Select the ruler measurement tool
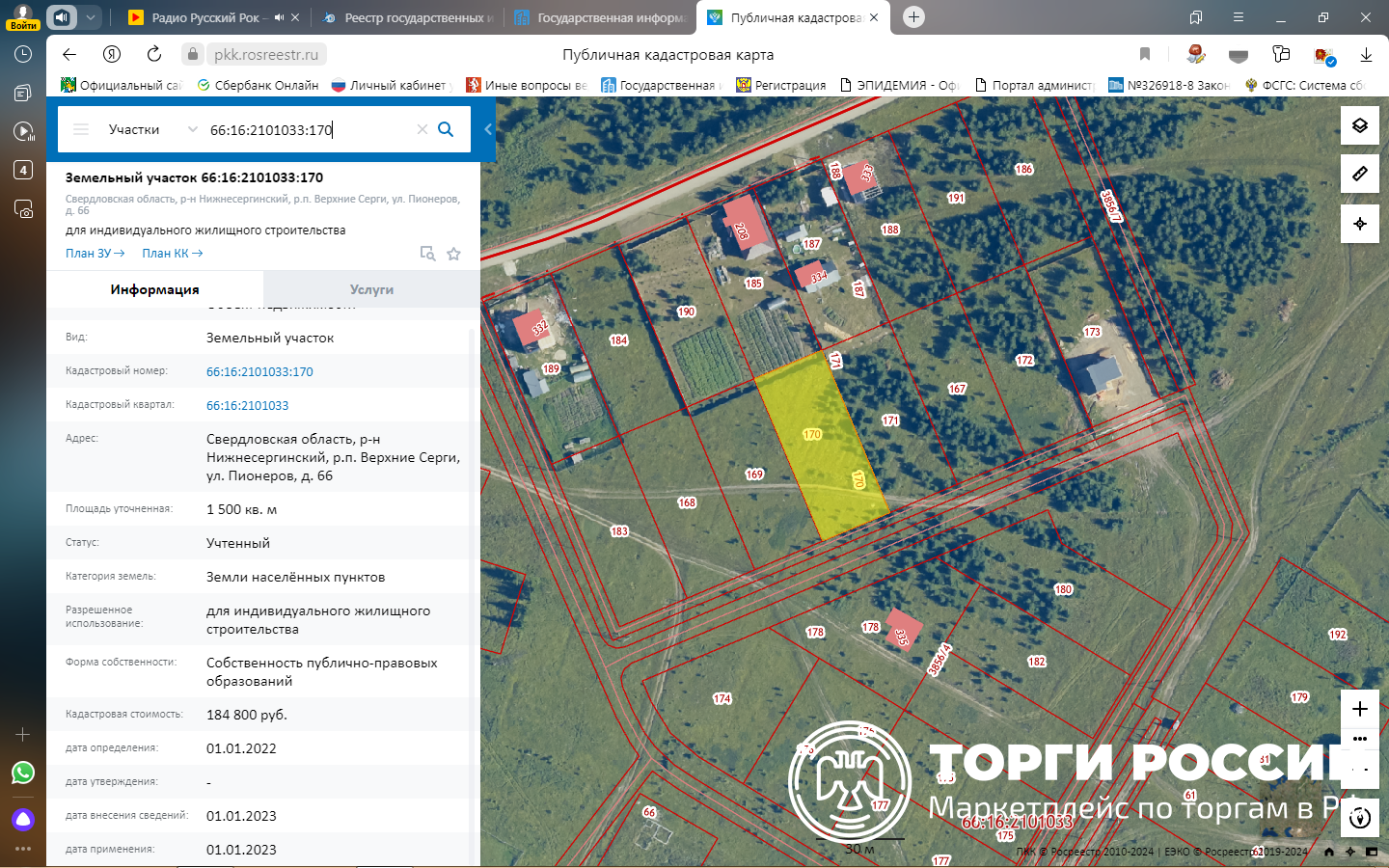Viewport: 1389px width, 868px height. (x=1359, y=175)
